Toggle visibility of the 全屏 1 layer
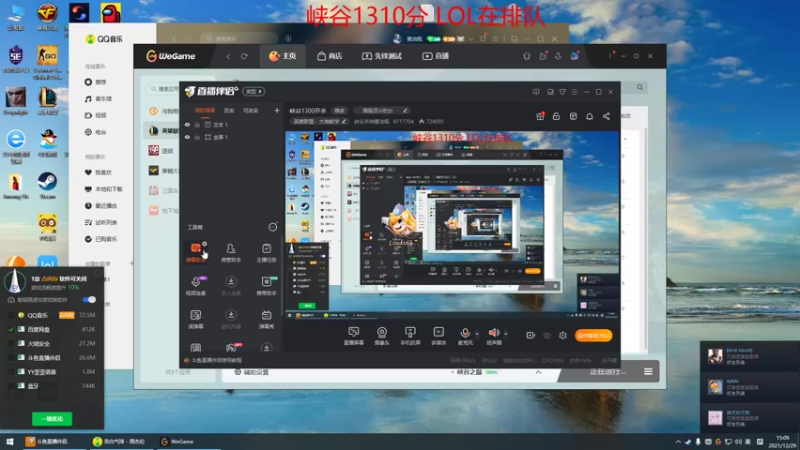Screen dimensions: 800x450 (187, 137)
